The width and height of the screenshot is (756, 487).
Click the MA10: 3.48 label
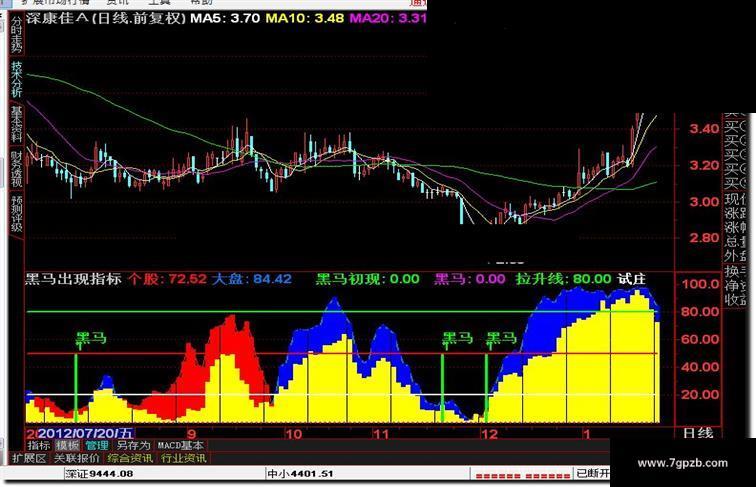tap(305, 19)
